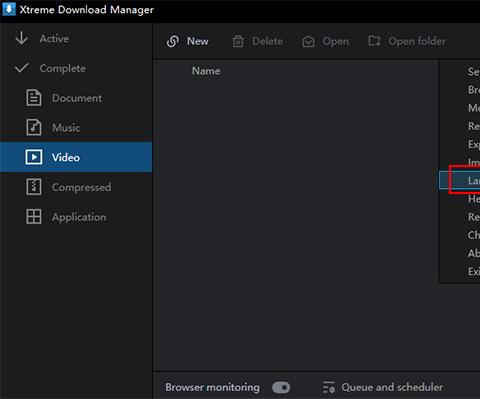Click the Open toolbar button label
This screenshot has height=399, width=480.
336,42
